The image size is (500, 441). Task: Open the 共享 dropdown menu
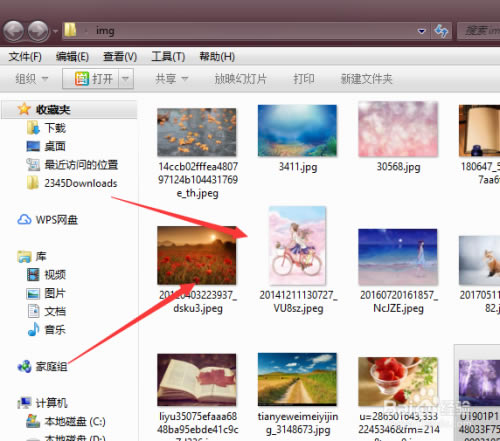(x=172, y=79)
